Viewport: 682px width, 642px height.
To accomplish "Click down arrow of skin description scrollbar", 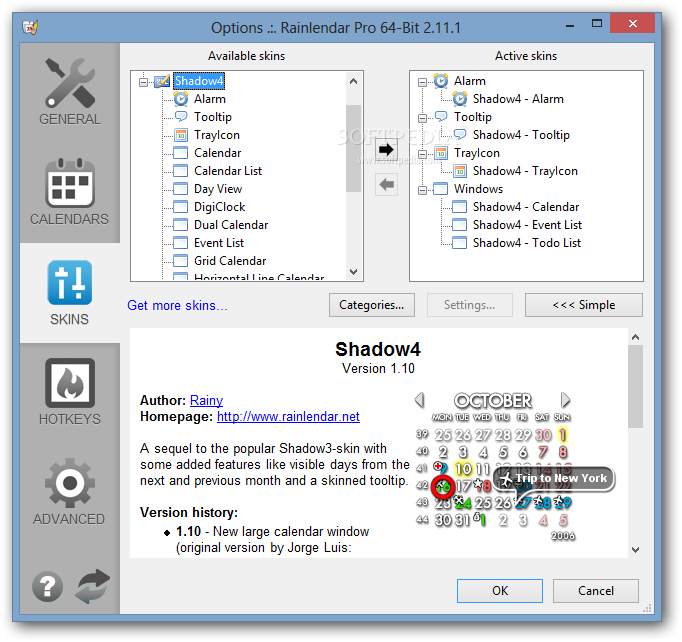I will point(635,549).
